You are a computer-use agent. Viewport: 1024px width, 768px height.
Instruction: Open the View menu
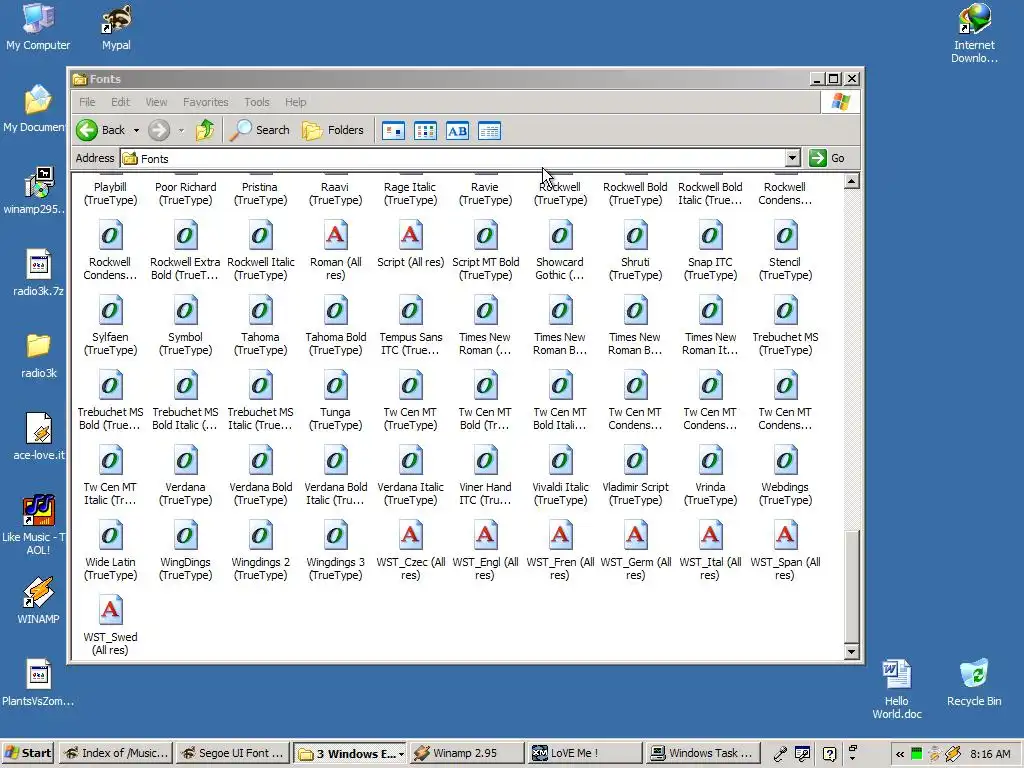tap(156, 102)
